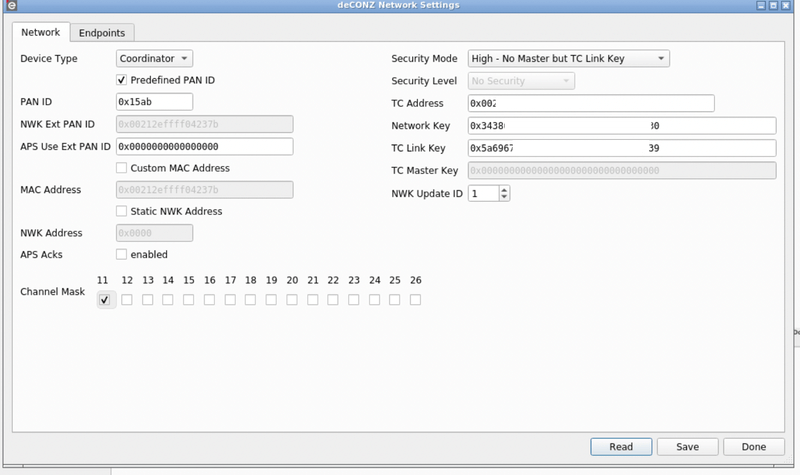Check channel 26 in Channel Mask
Screen dimensions: 800x475
(x=416, y=299)
